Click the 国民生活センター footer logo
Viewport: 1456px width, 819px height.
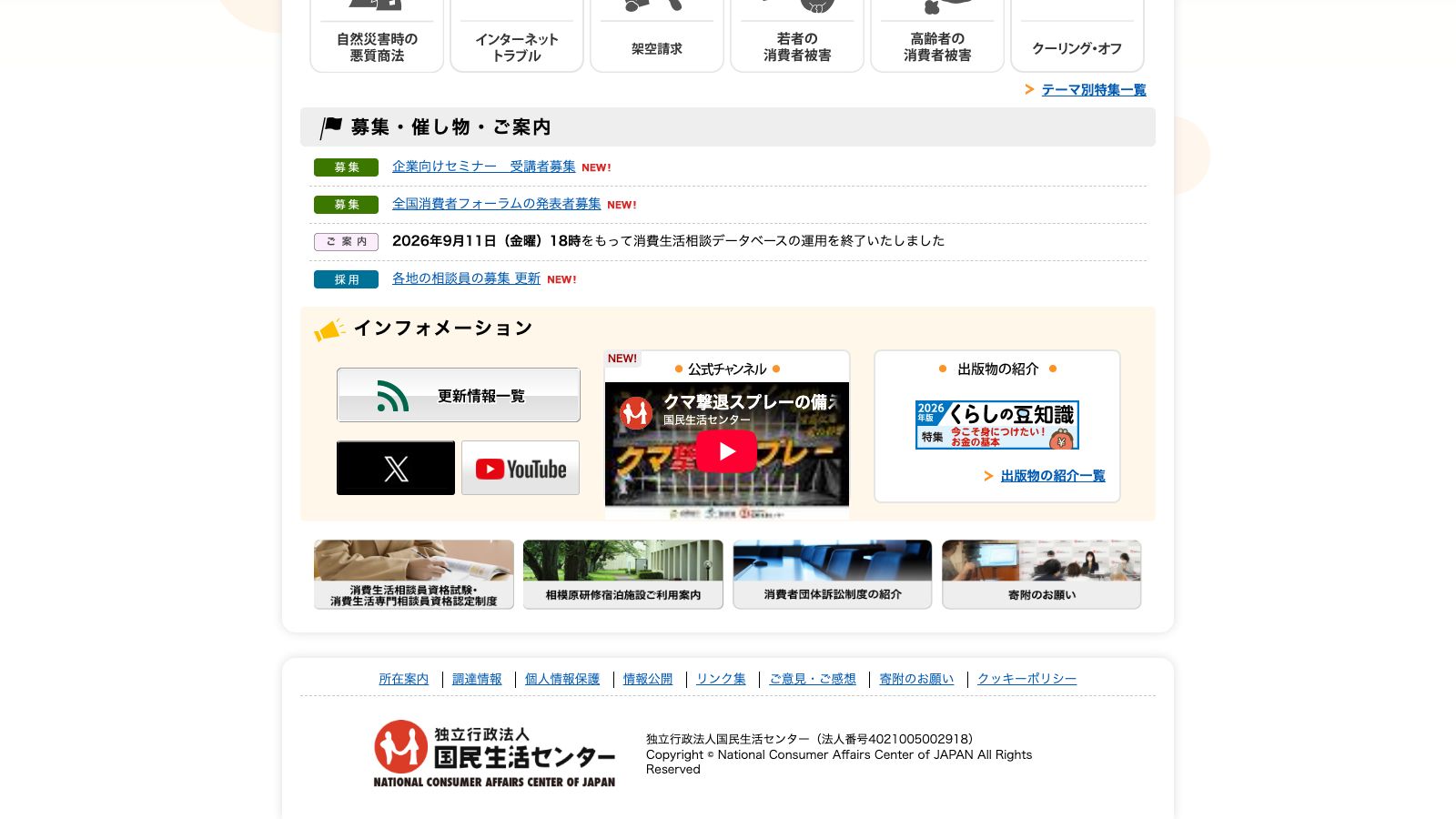pyautogui.click(x=494, y=753)
